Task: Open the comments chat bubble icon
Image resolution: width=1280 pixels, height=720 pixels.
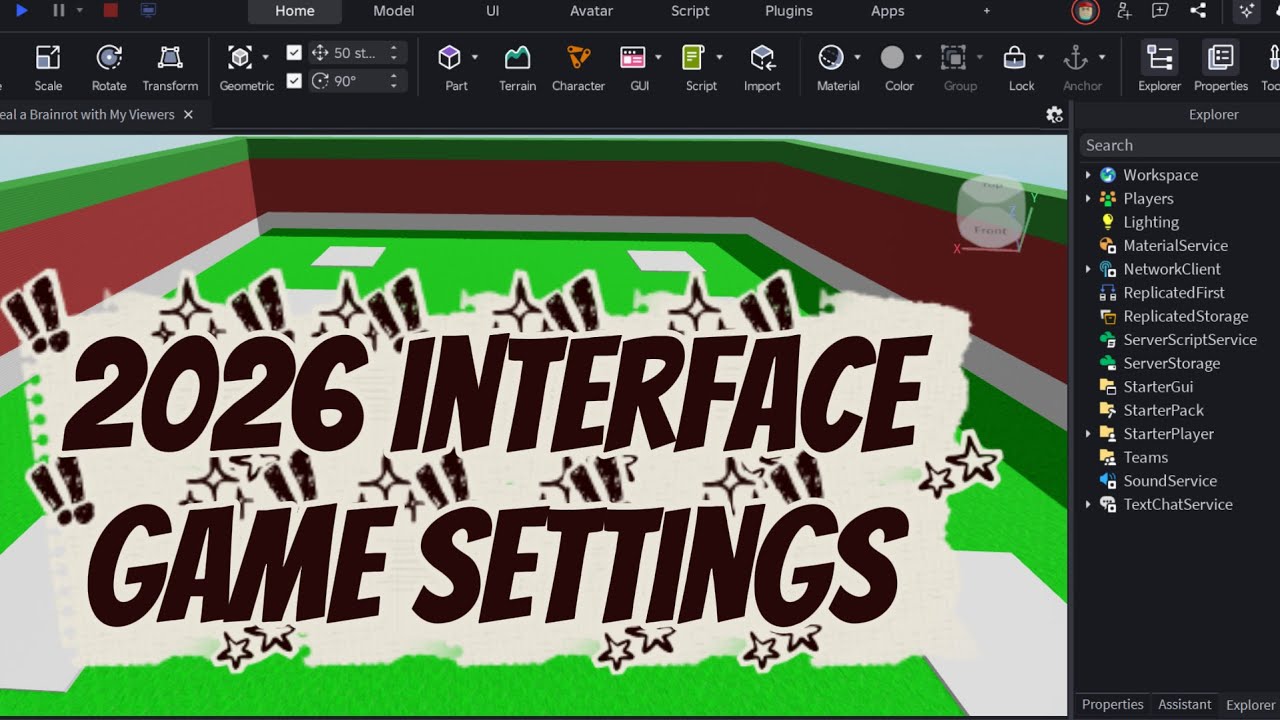Action: [1160, 11]
